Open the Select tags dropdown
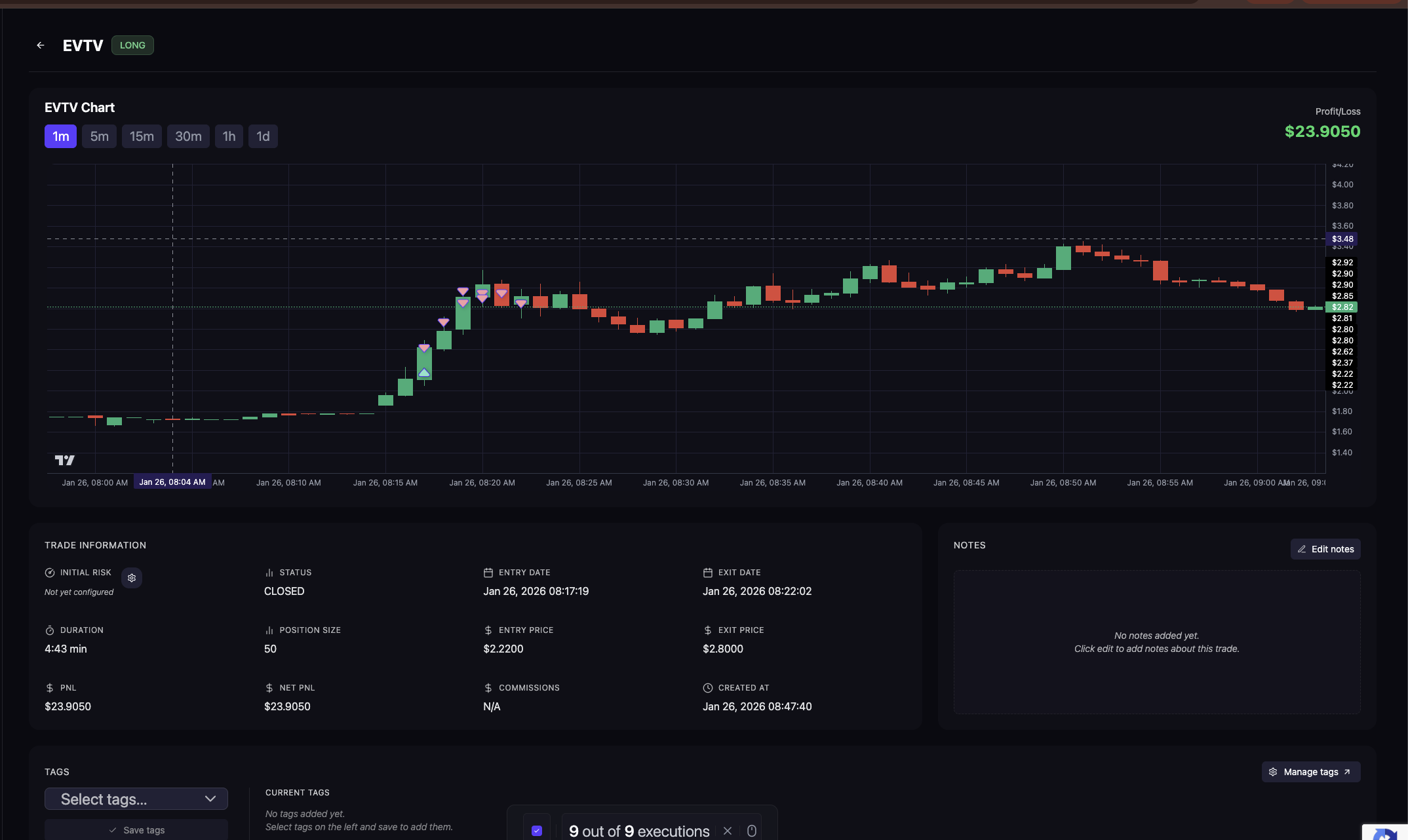 click(125, 799)
